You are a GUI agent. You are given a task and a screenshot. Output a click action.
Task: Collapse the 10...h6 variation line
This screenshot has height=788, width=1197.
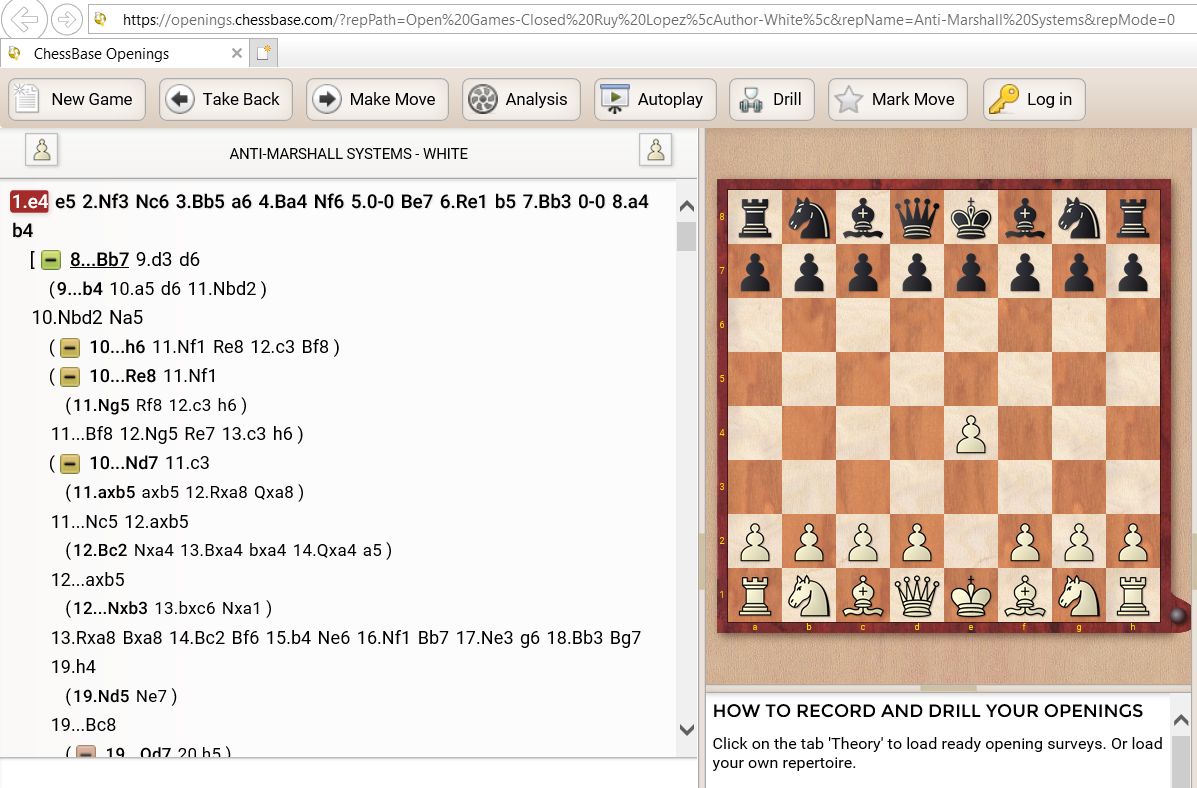[70, 347]
